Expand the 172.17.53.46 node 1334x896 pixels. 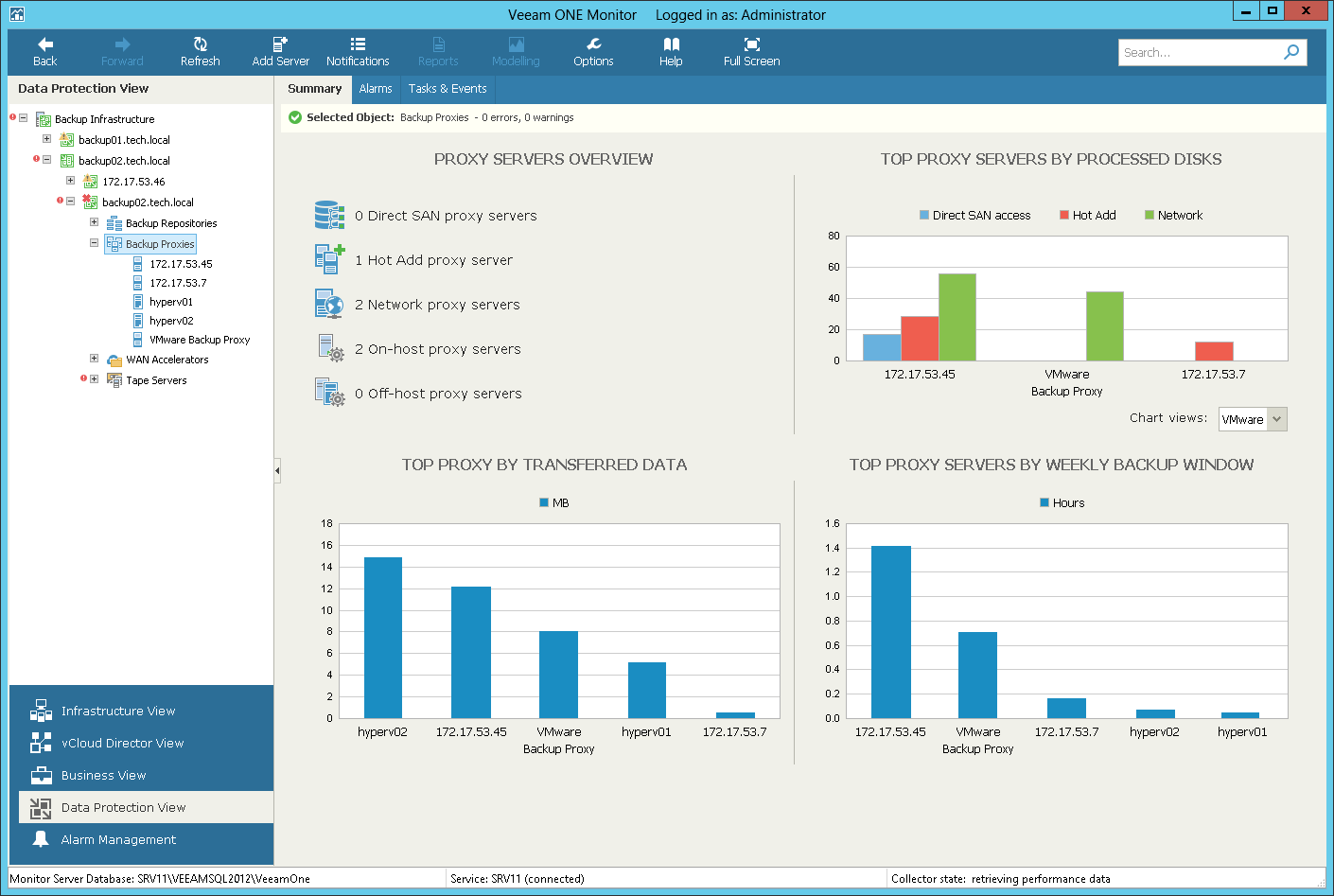click(70, 180)
